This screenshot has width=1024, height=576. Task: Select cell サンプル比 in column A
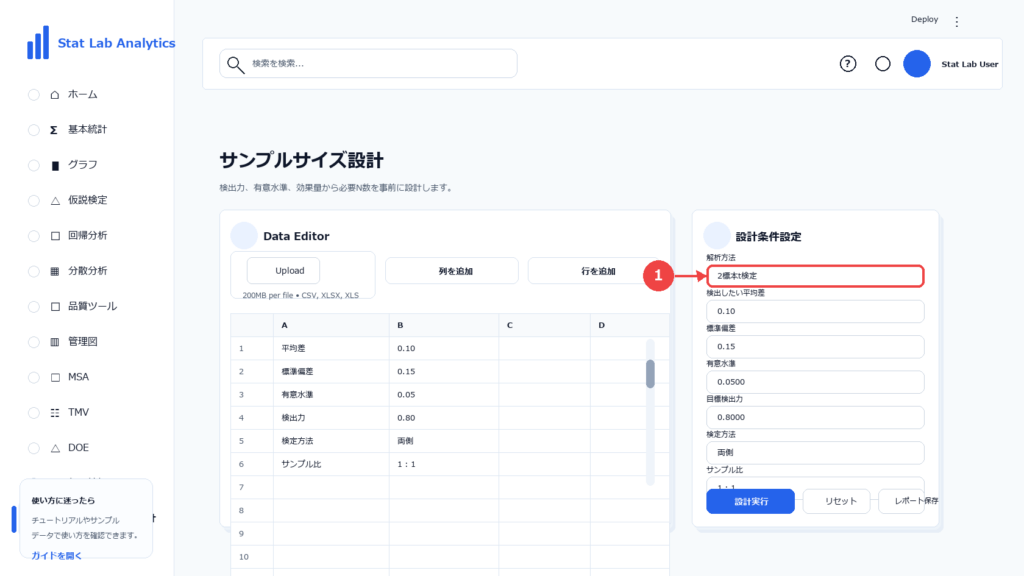click(x=331, y=464)
